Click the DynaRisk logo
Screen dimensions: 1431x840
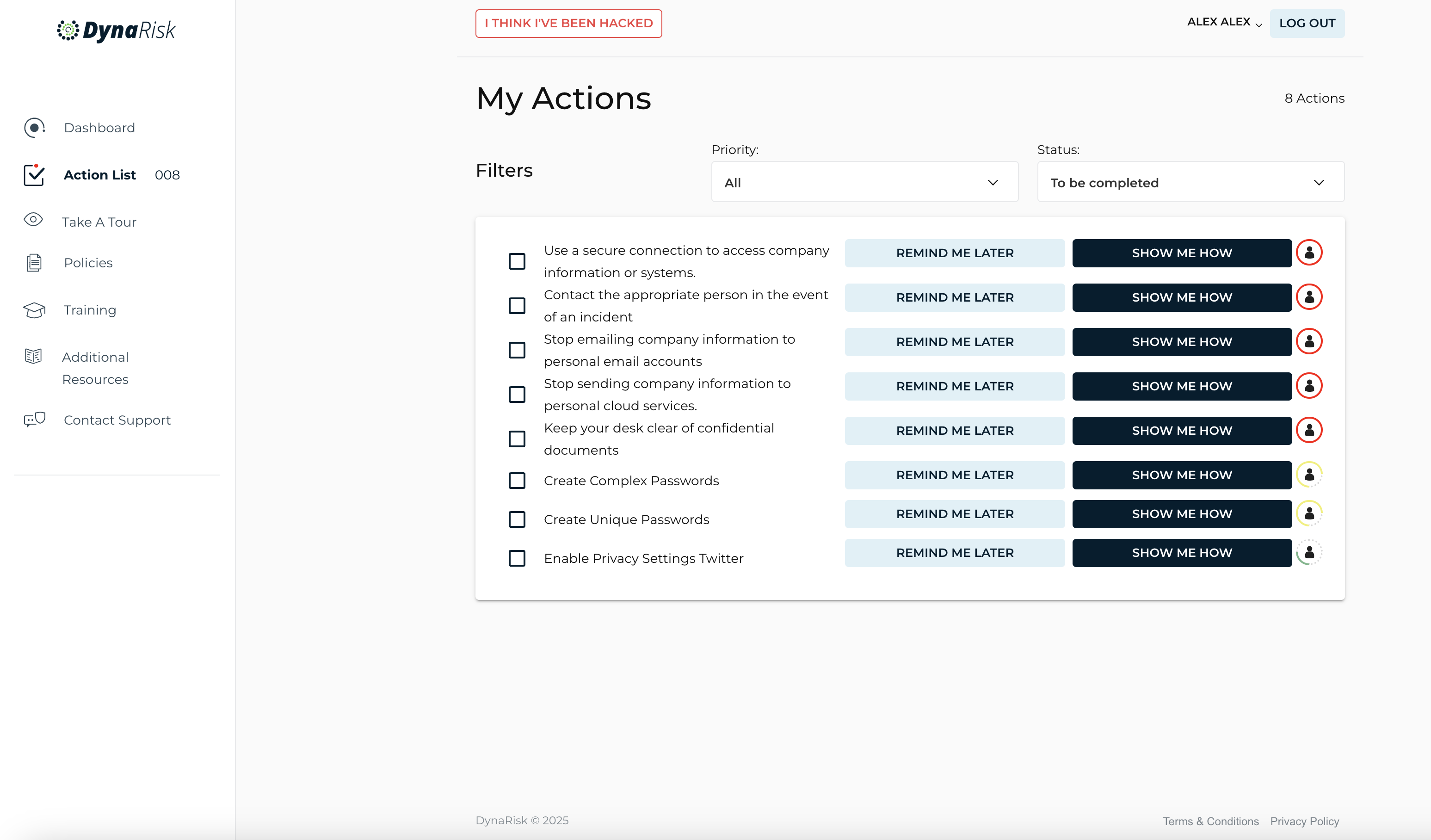click(x=117, y=30)
